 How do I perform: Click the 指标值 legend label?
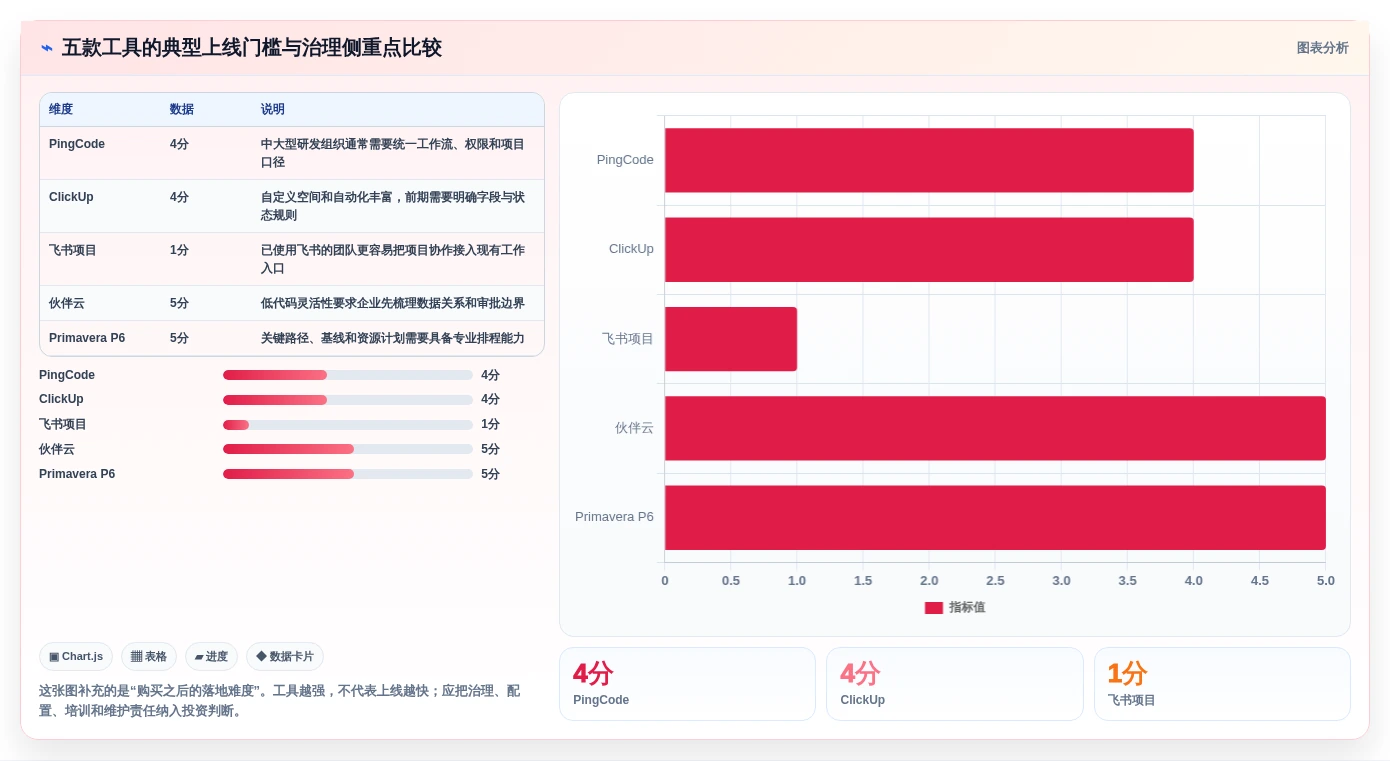967,608
